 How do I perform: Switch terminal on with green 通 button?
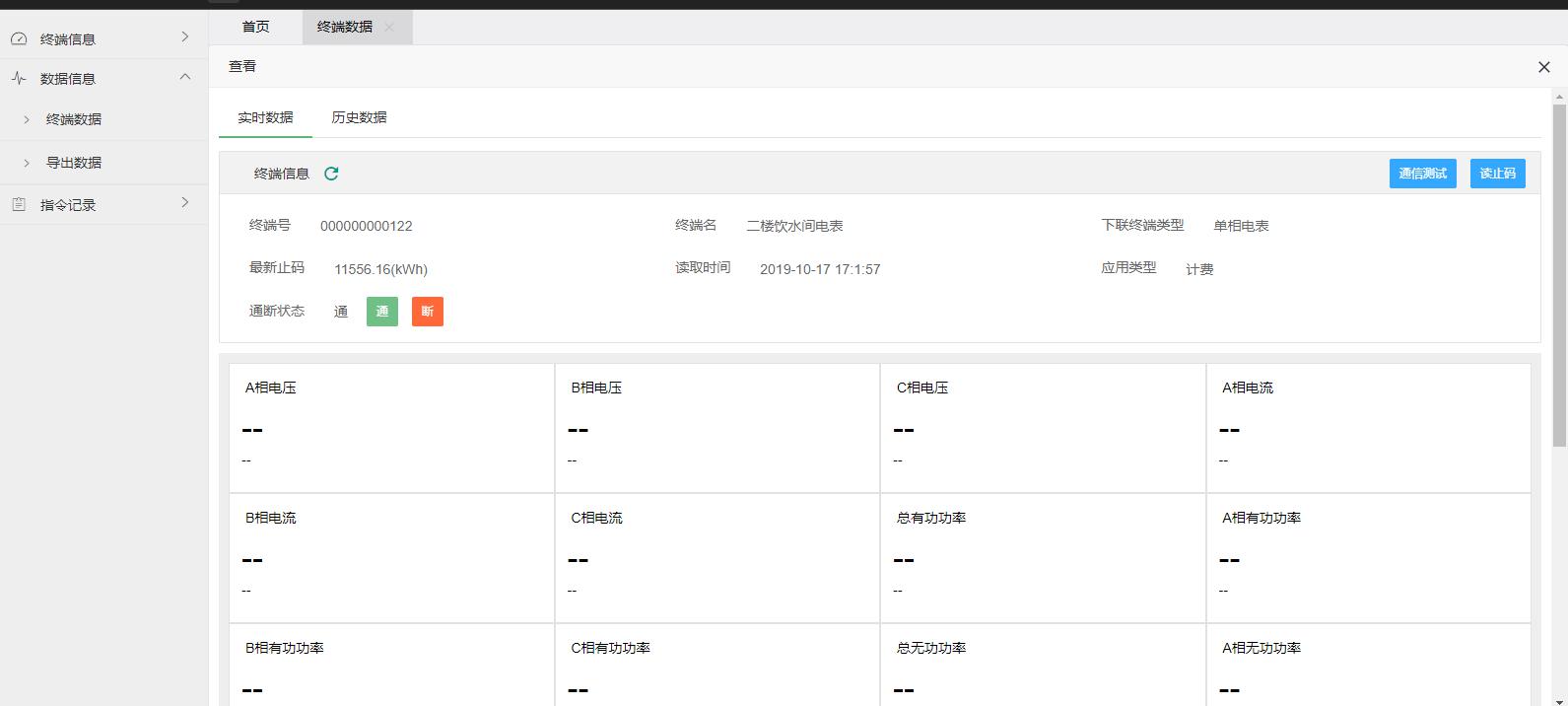point(382,312)
